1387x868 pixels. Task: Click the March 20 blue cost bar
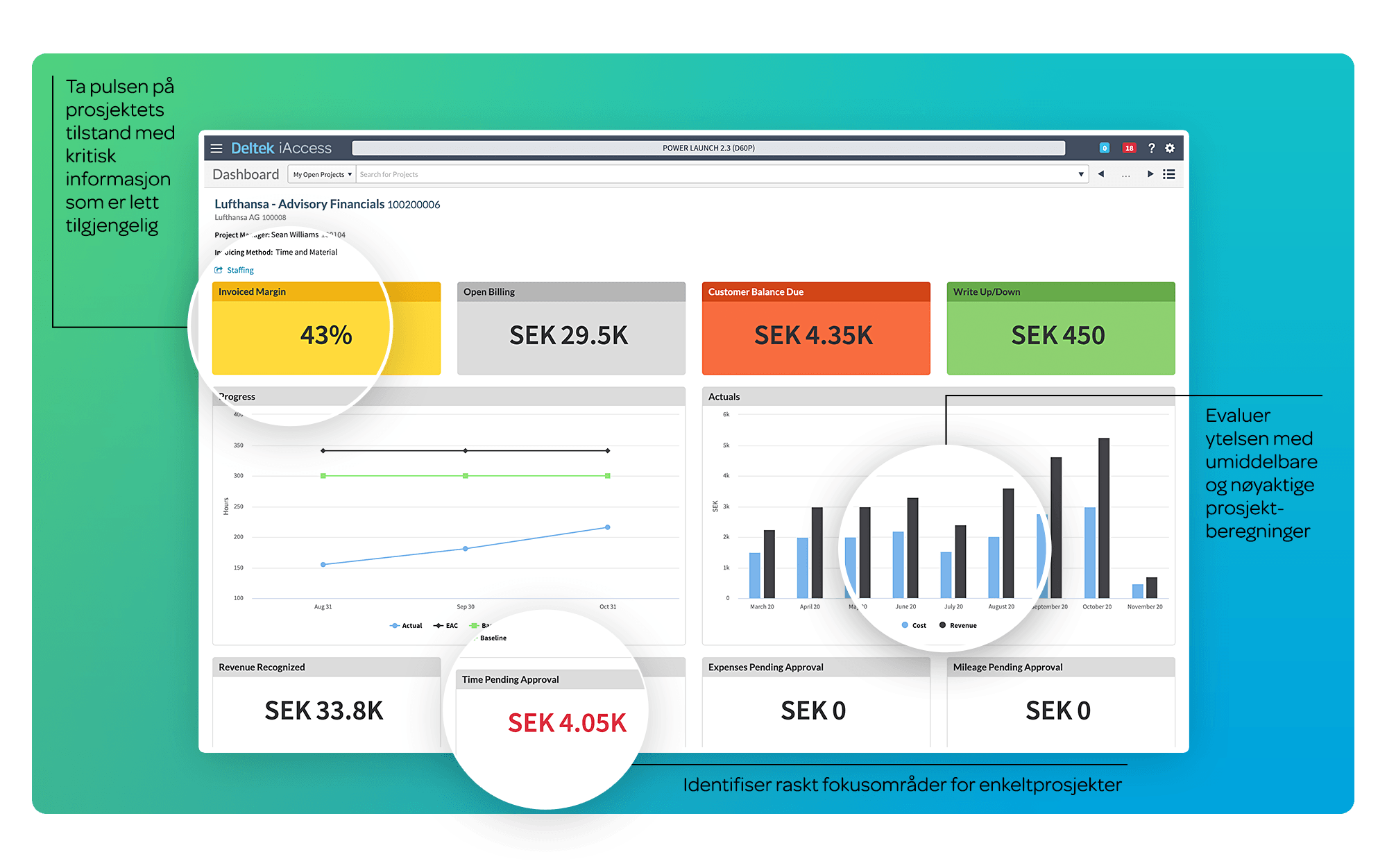[755, 575]
